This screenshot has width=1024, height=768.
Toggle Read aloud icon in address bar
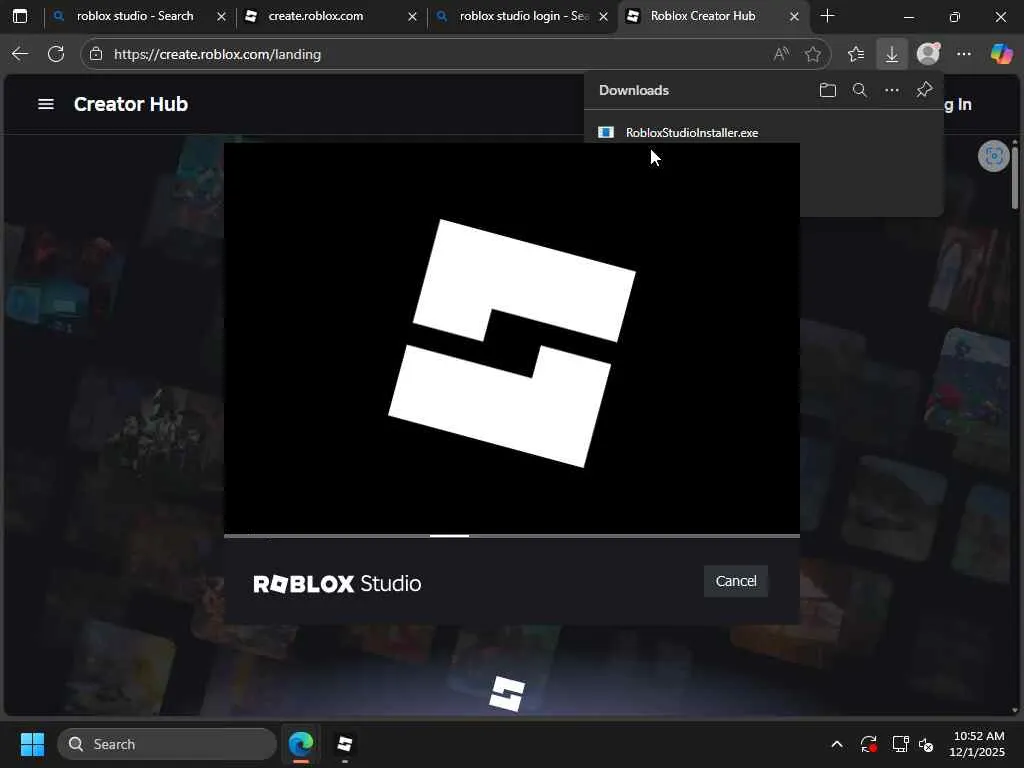[781, 54]
